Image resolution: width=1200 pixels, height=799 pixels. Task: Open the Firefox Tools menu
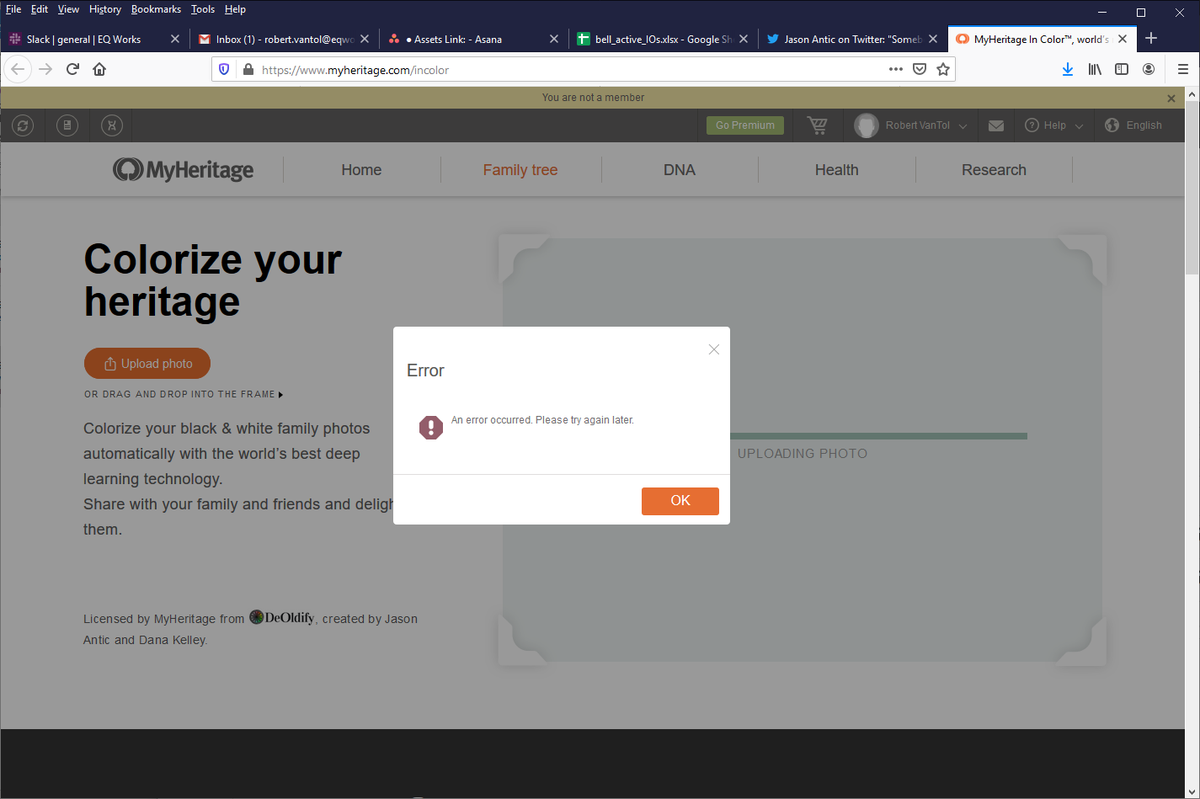[x=203, y=9]
